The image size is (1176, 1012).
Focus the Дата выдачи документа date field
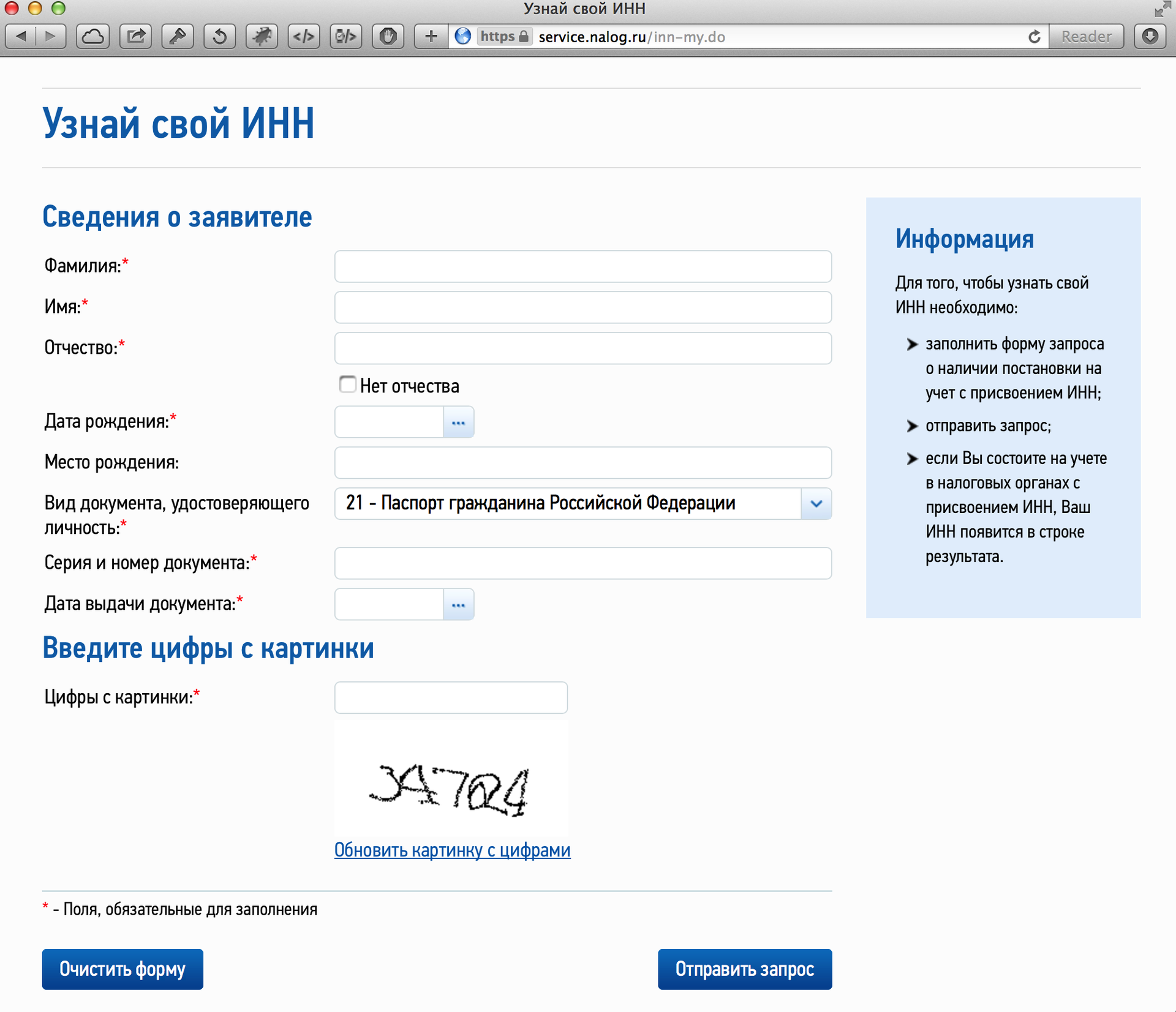click(389, 604)
